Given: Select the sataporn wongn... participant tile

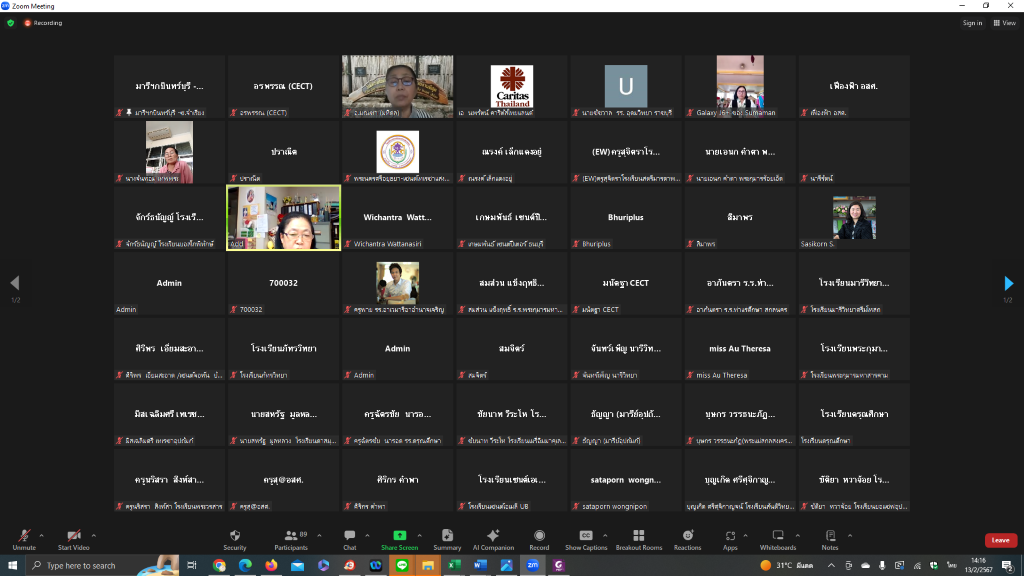Looking at the screenshot, I should [626, 480].
